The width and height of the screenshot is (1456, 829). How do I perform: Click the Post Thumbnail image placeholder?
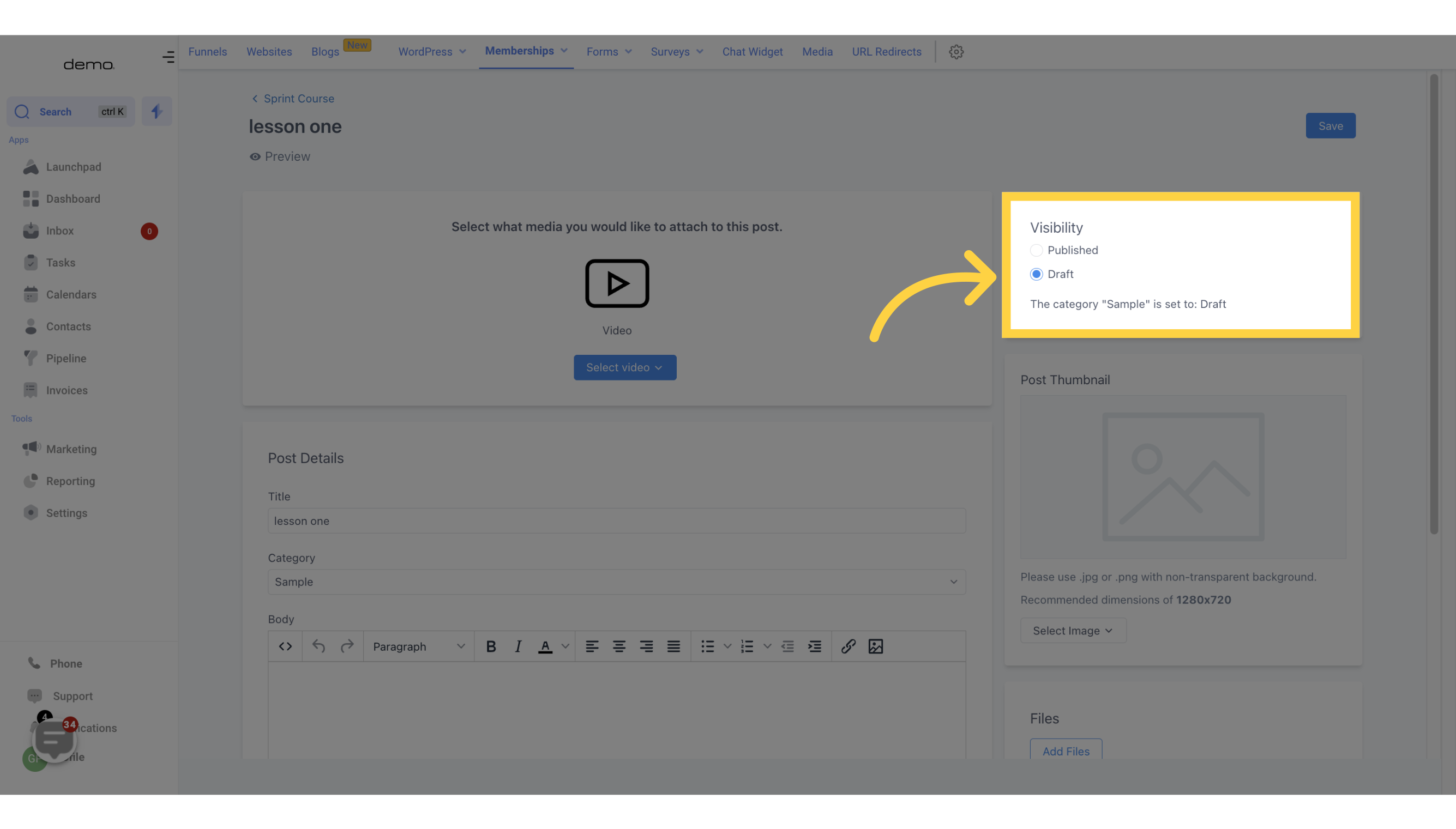point(1183,476)
